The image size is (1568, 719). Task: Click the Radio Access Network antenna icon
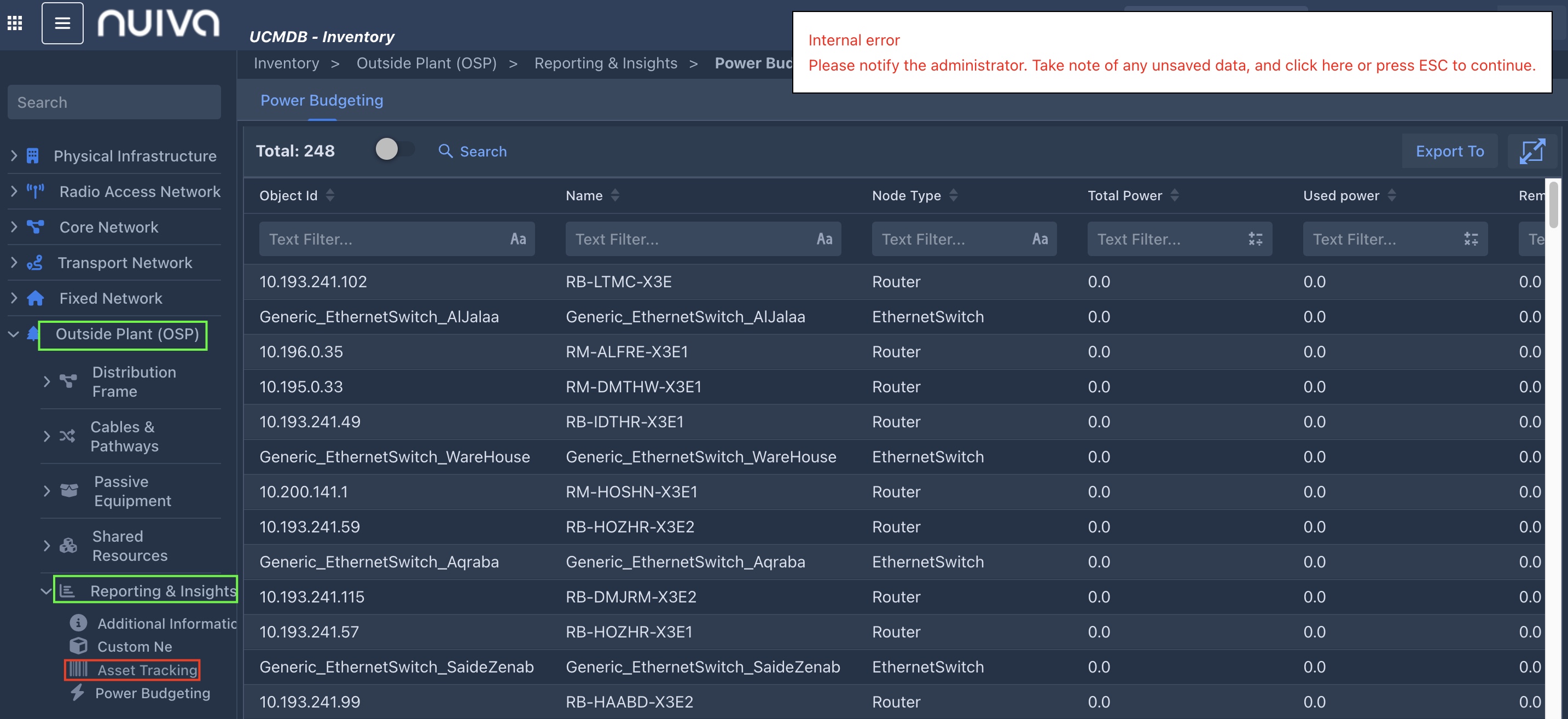36,191
